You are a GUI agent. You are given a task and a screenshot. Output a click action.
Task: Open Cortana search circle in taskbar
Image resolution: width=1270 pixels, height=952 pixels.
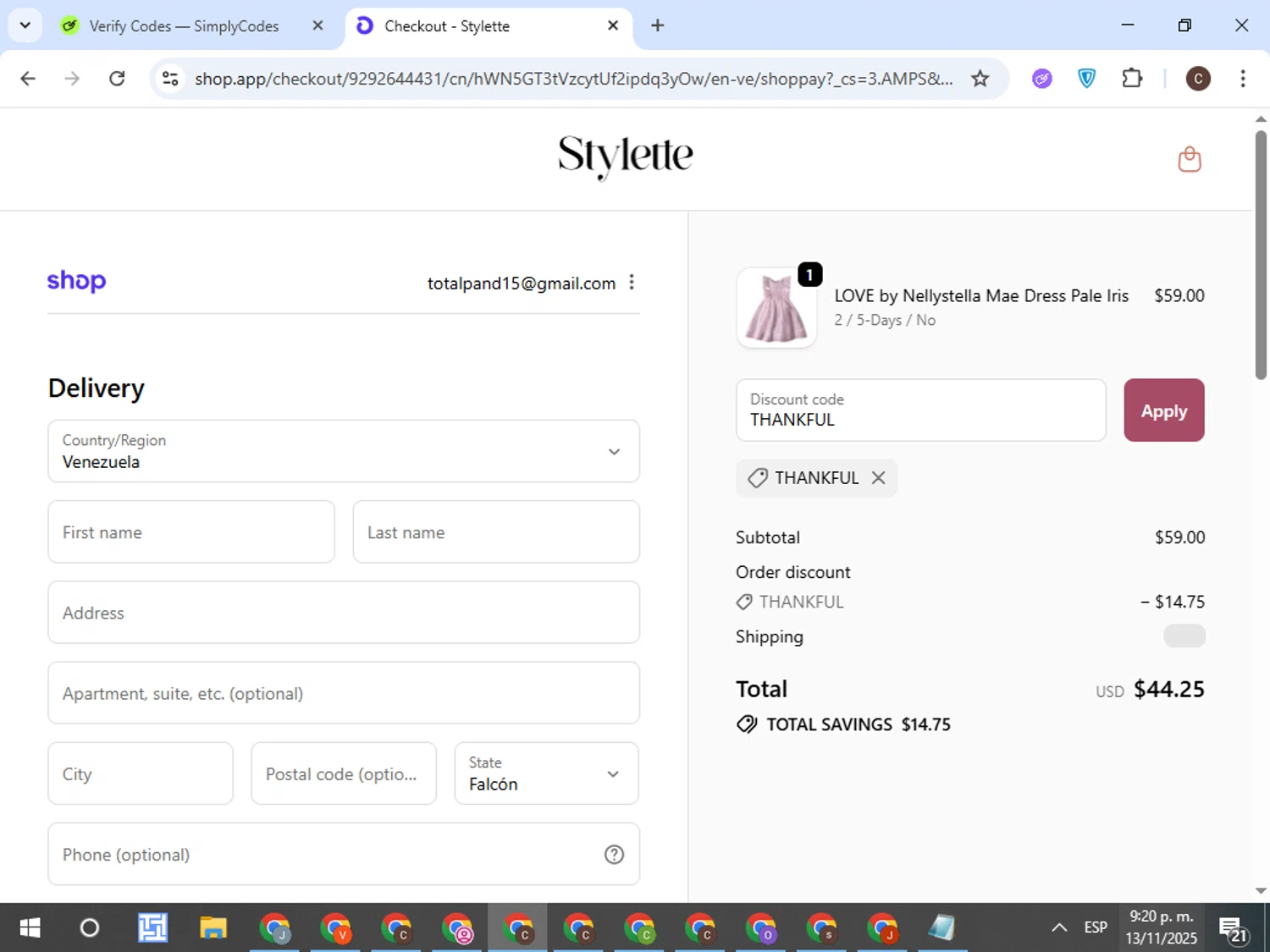[89, 928]
